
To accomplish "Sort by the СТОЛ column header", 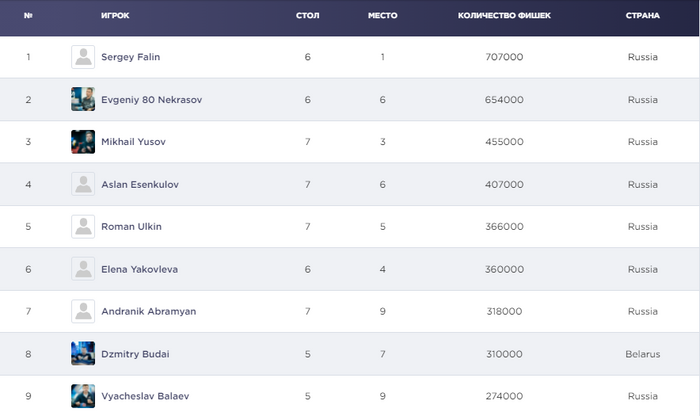I will pyautogui.click(x=308, y=16).
